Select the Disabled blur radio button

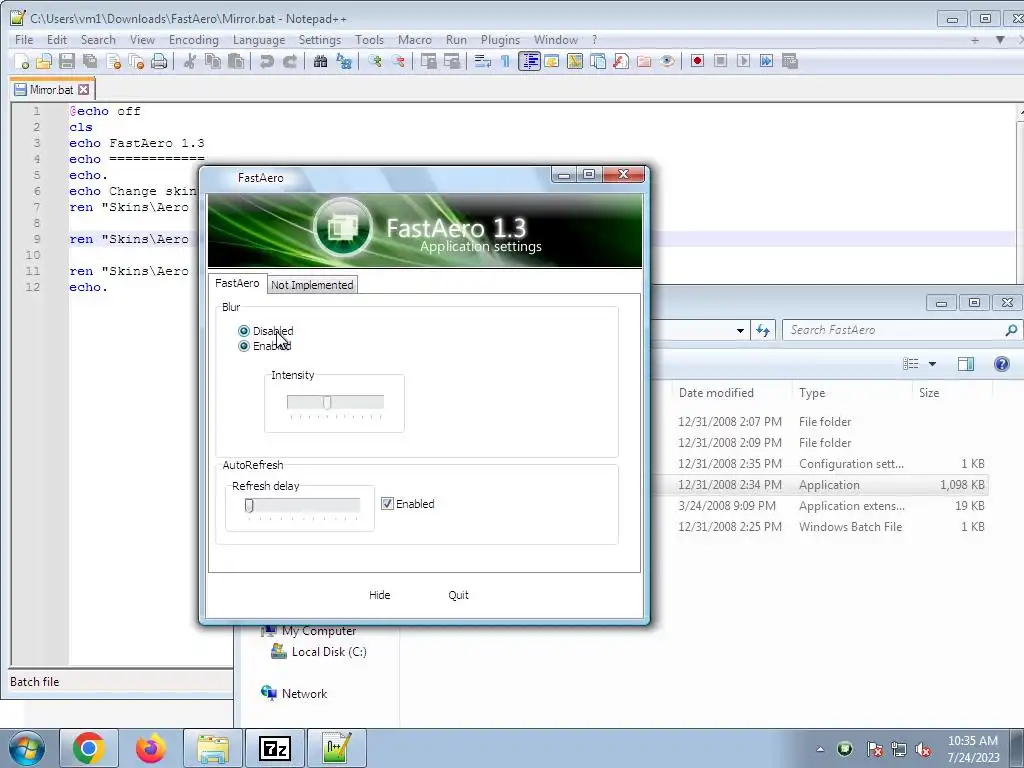244,331
